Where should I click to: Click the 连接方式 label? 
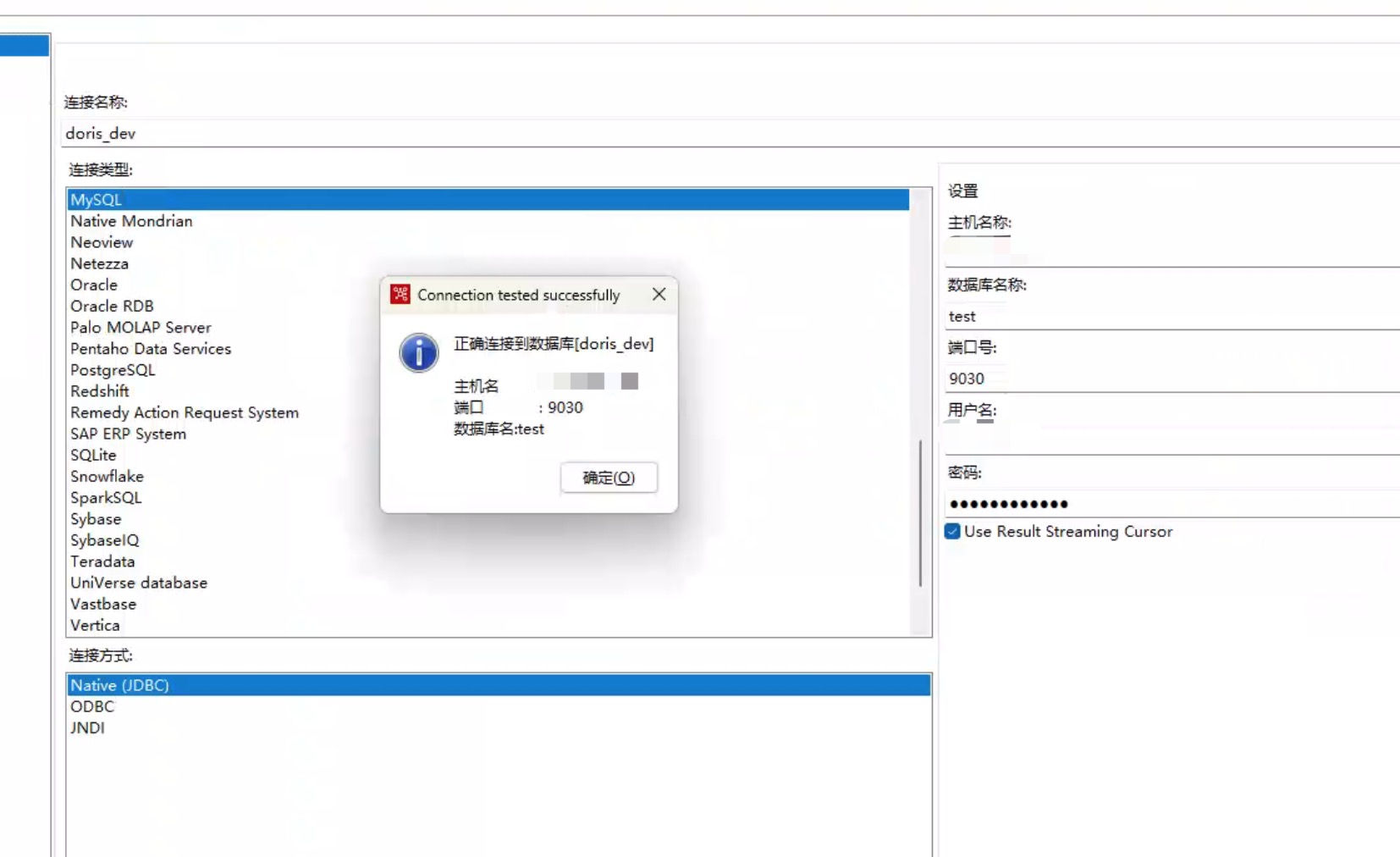click(101, 655)
